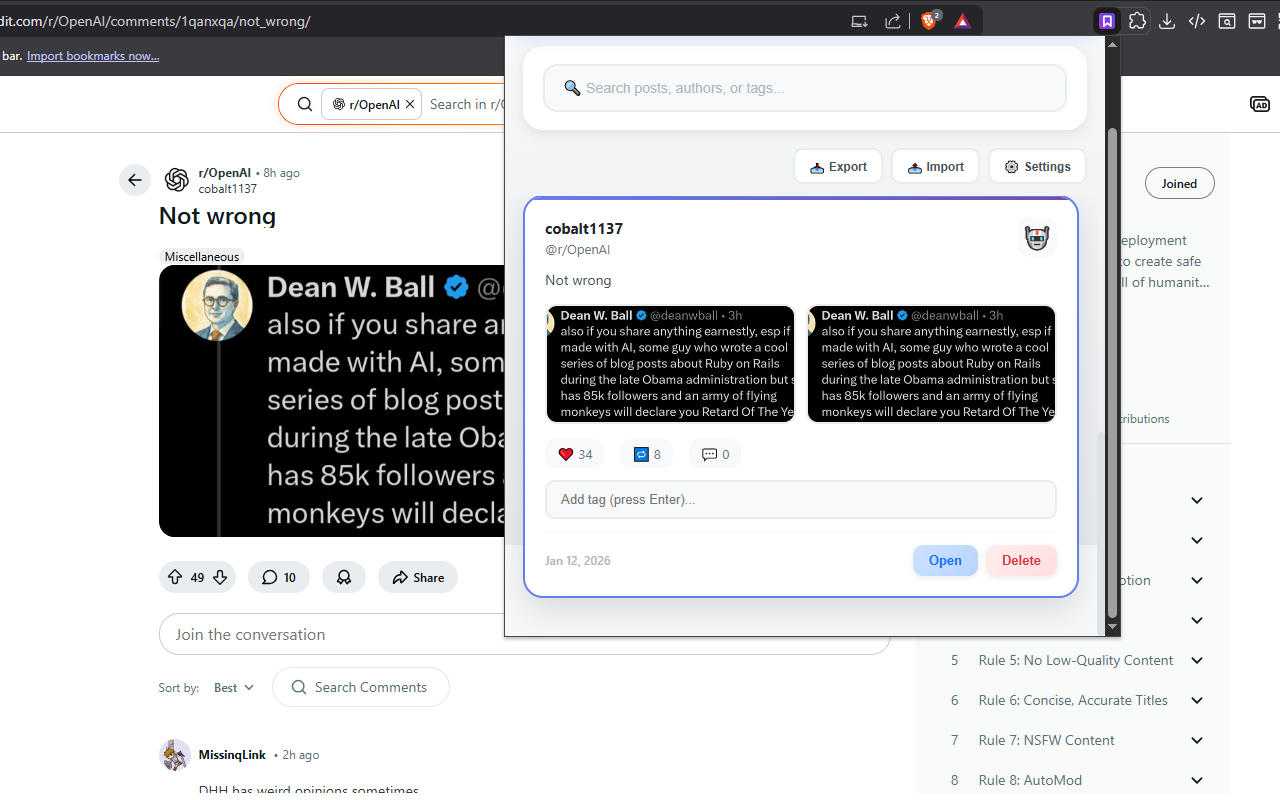Click the Reddit search magnifier icon
The image size is (1280, 800).
pos(304,104)
